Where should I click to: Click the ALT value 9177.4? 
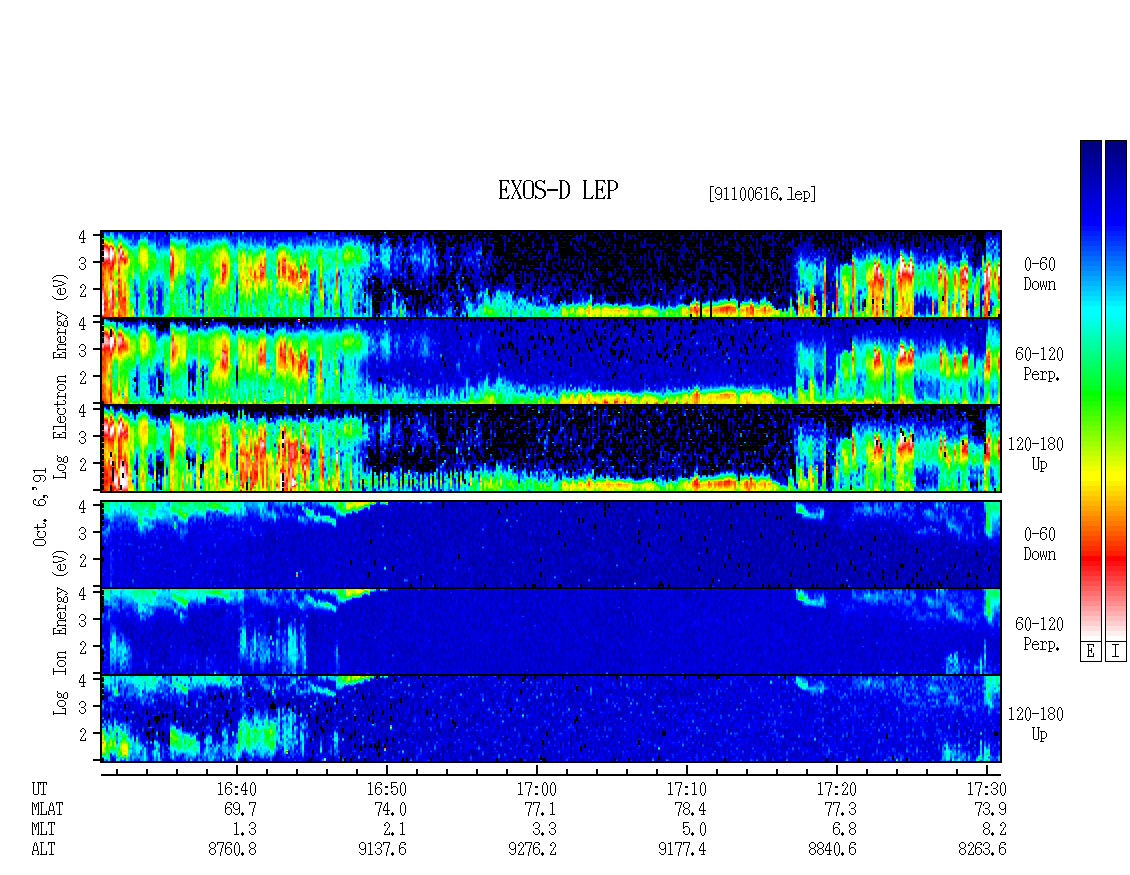682,850
